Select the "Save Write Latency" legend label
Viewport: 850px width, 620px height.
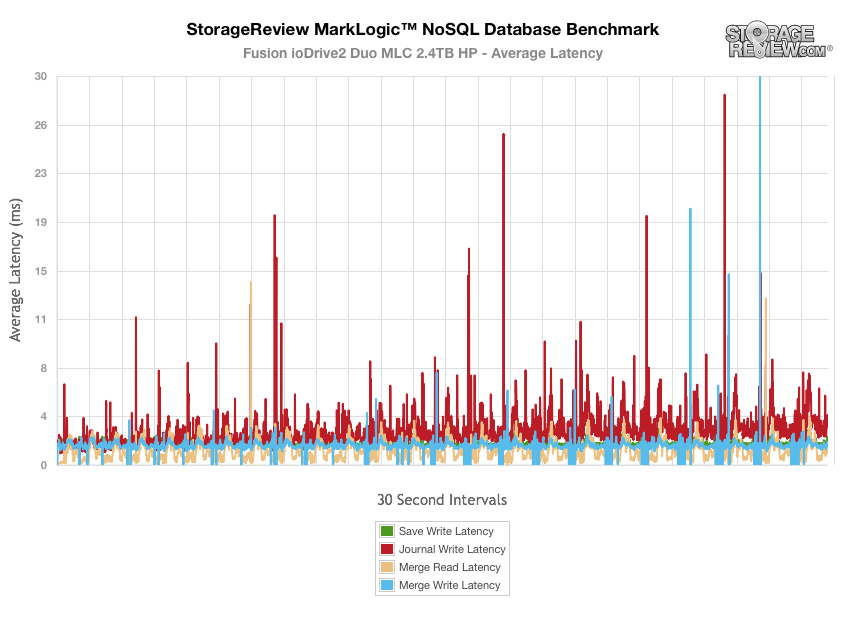446,531
